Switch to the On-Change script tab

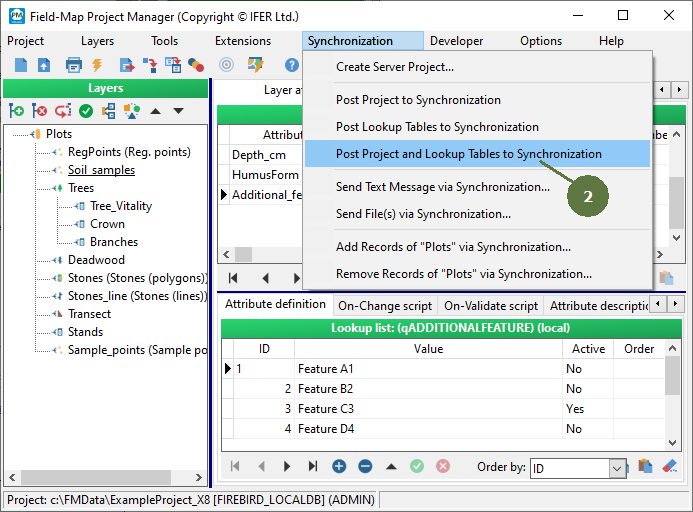[x=385, y=306]
